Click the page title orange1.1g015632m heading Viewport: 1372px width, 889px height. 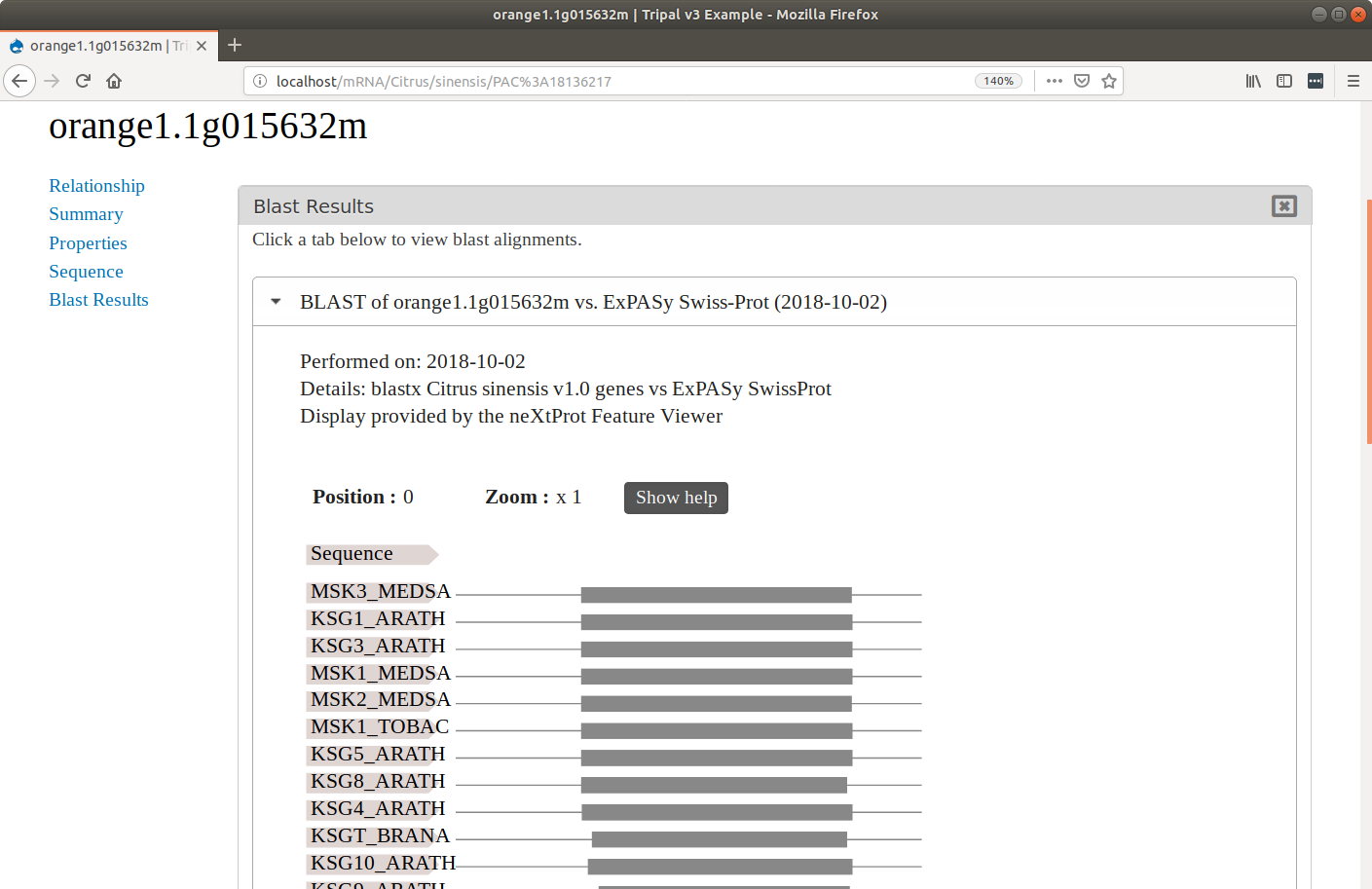tap(208, 127)
